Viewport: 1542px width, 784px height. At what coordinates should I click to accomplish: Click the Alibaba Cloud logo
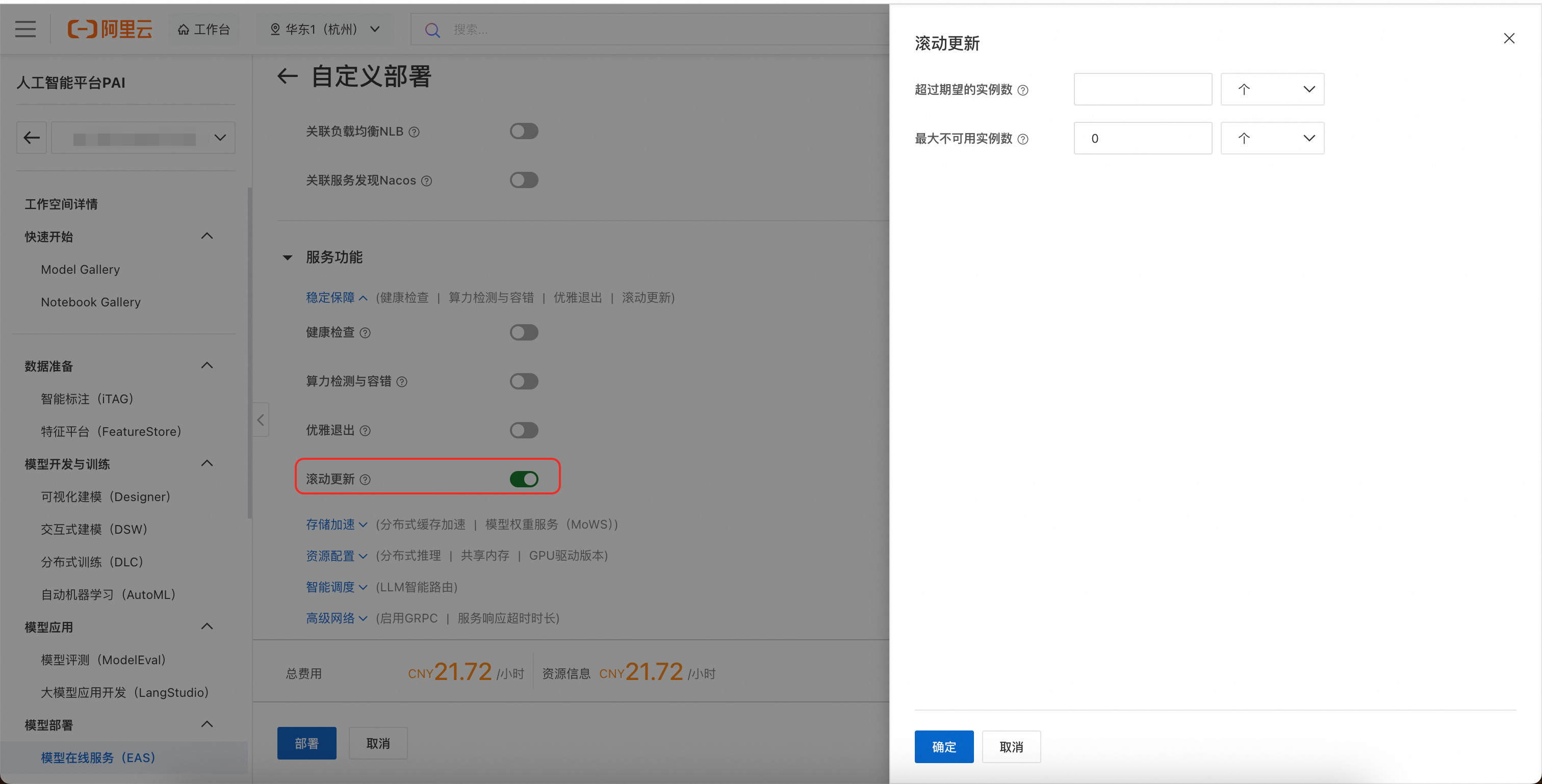pos(110,30)
